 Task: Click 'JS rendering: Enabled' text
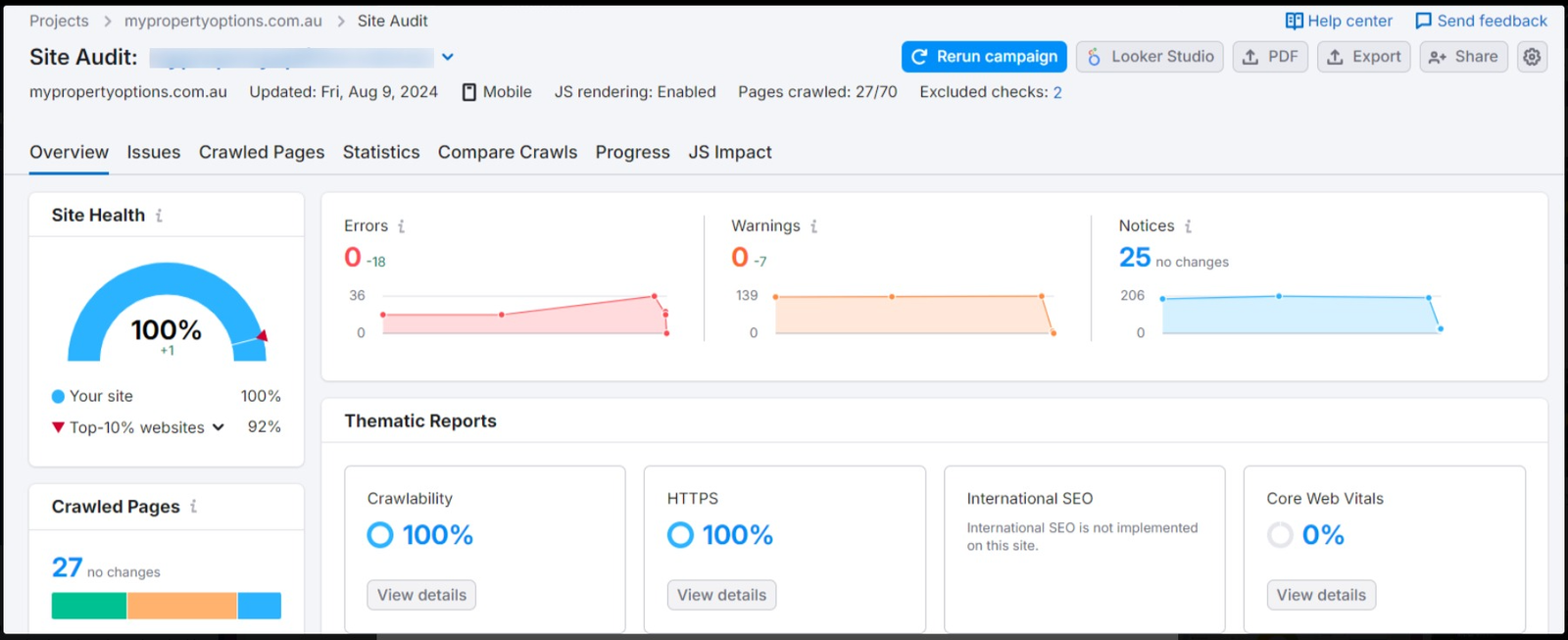pos(635,92)
